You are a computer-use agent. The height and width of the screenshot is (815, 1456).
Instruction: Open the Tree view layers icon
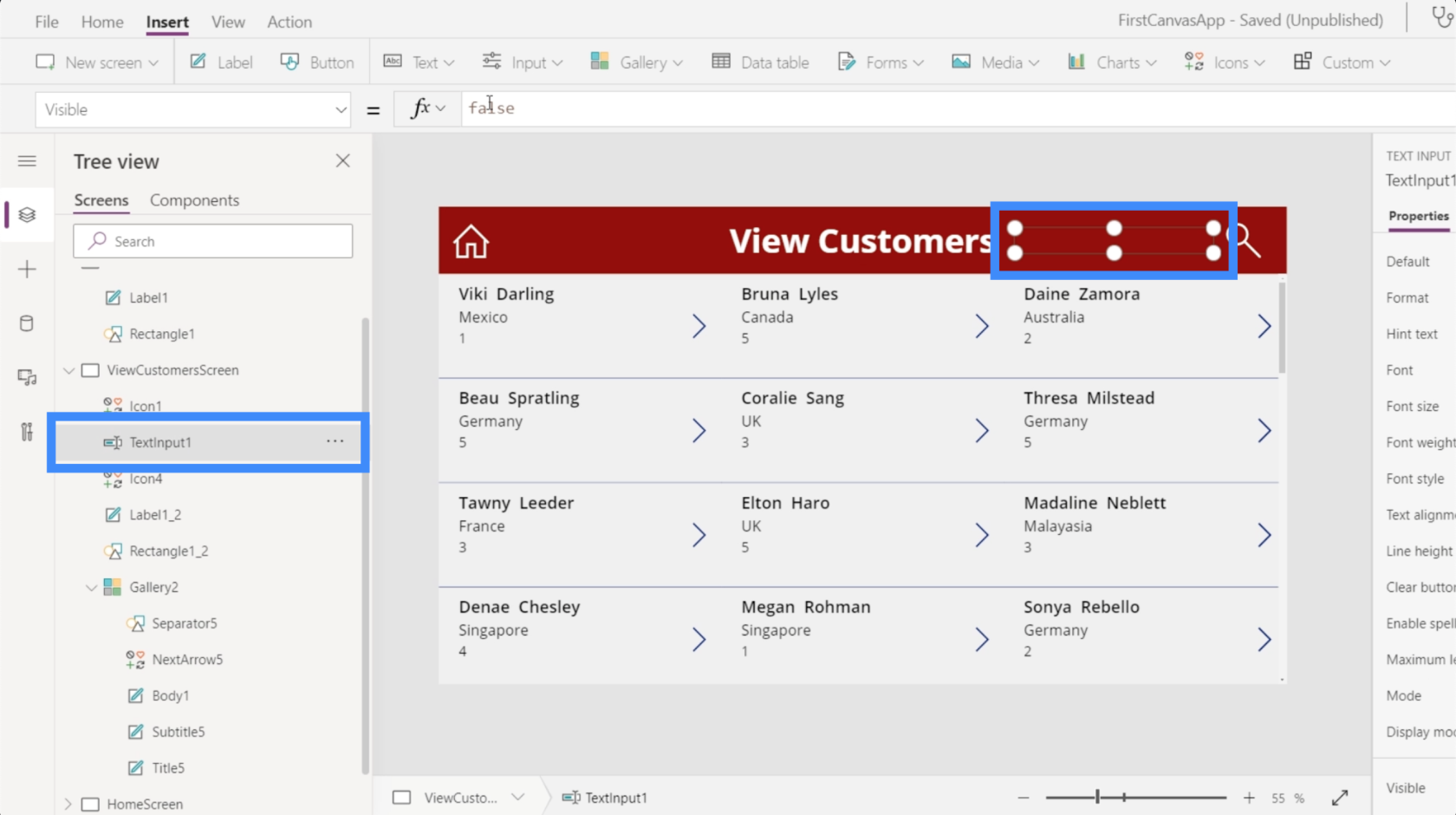pos(27,214)
